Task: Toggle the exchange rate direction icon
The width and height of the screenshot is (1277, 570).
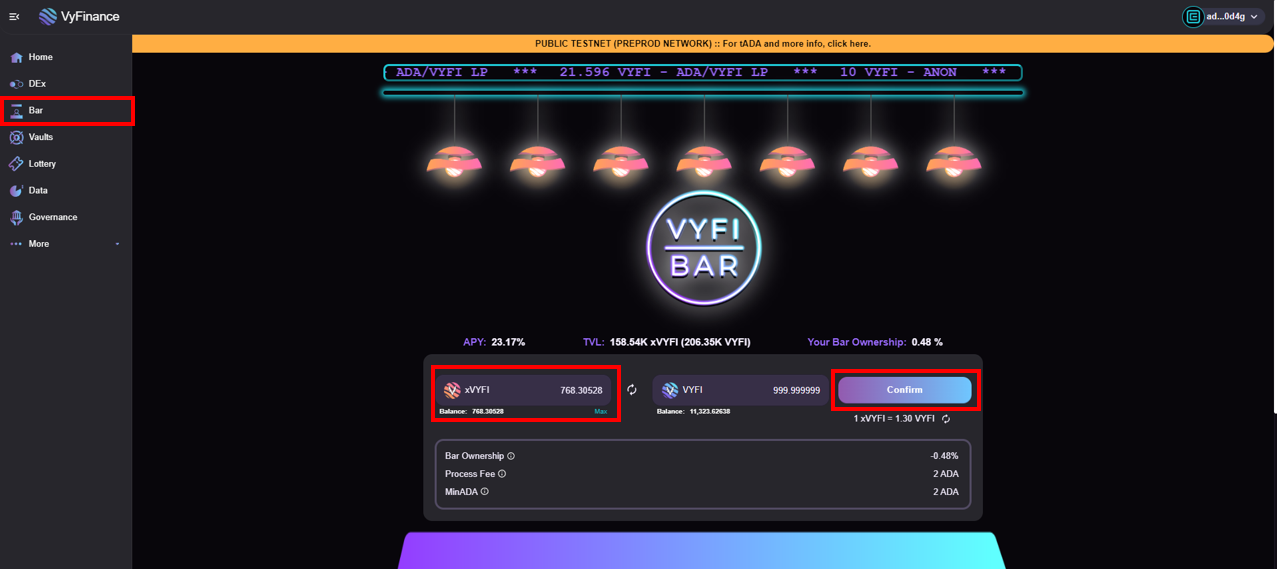Action: [x=946, y=419]
